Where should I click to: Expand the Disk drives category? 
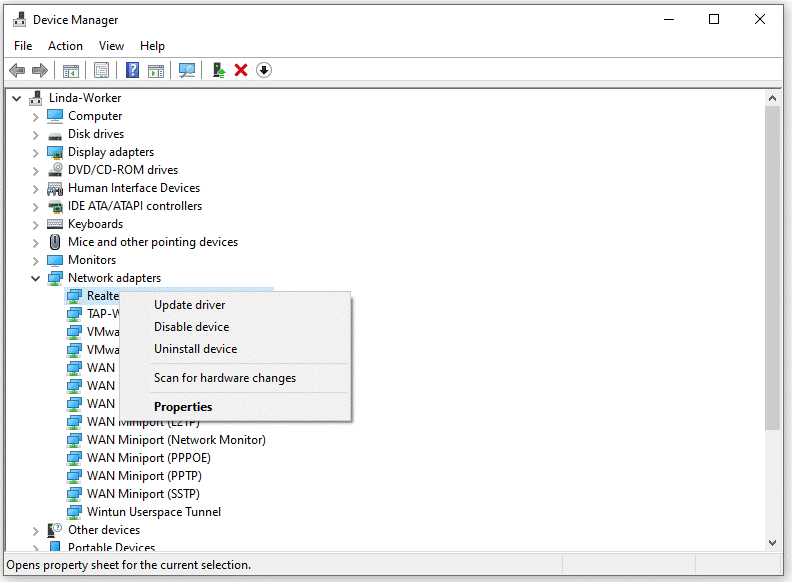pos(36,134)
